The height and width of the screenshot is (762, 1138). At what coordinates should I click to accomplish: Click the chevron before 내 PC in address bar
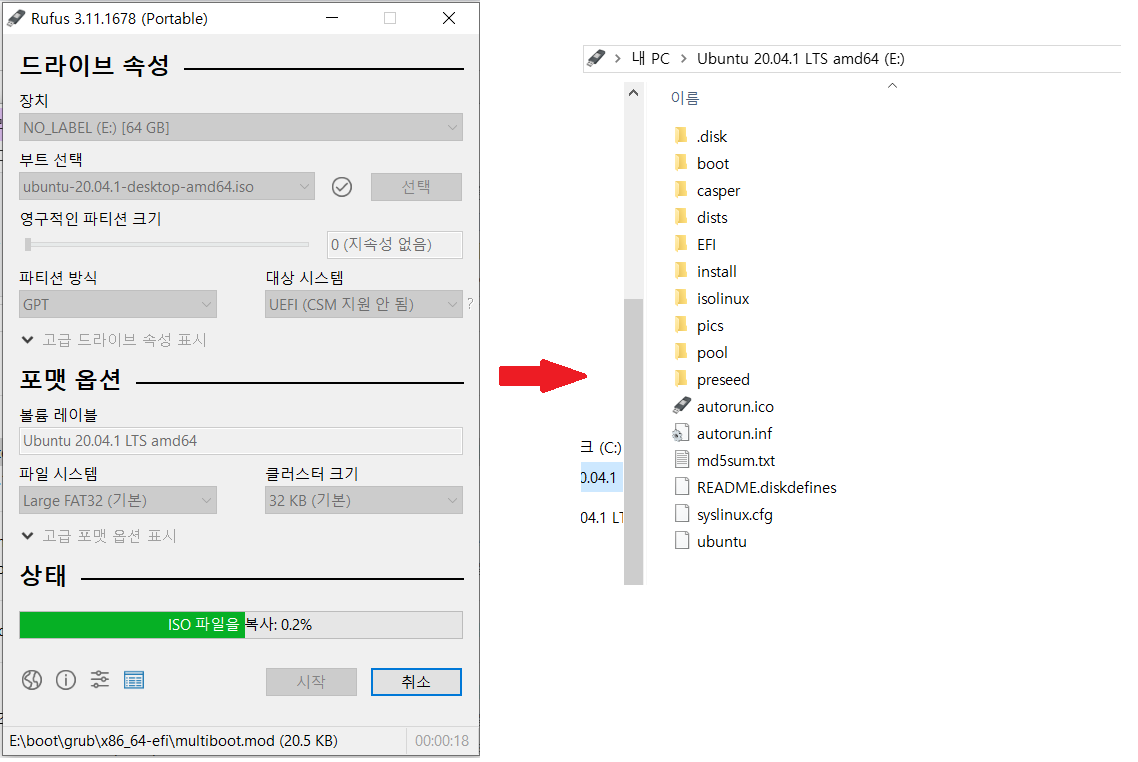coord(618,58)
